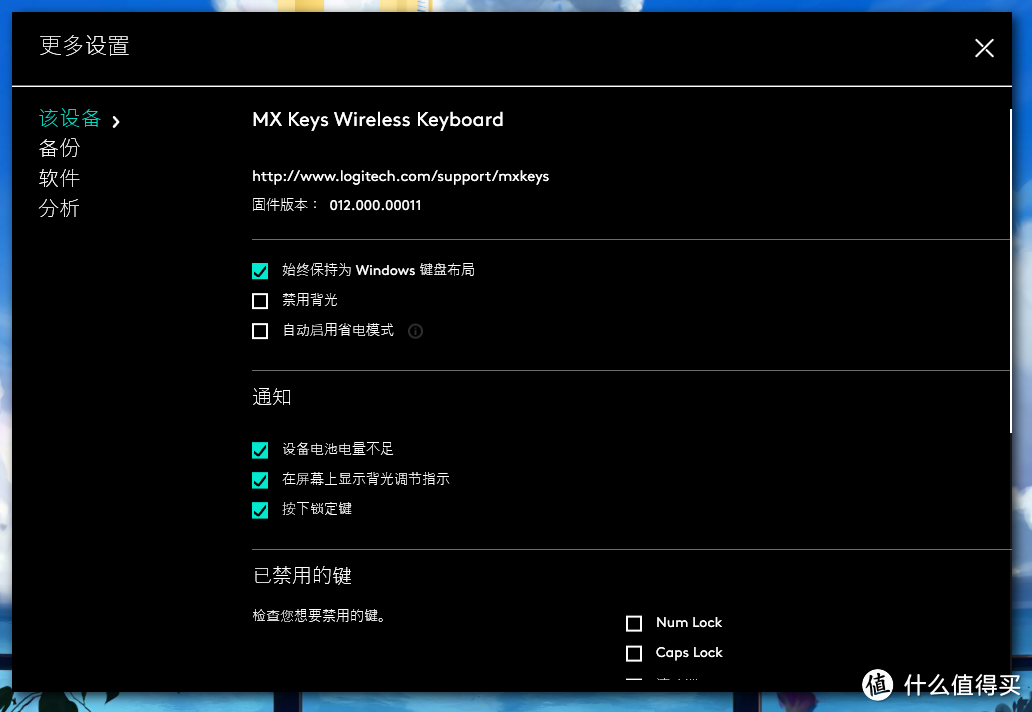Click the 已禁用的键 section heading
Screen dimensions: 1032x712
pyautogui.click(x=302, y=576)
